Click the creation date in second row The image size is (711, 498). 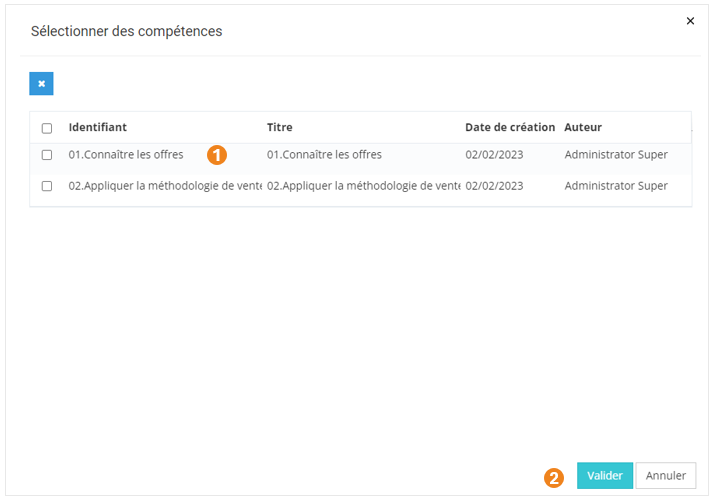click(494, 186)
